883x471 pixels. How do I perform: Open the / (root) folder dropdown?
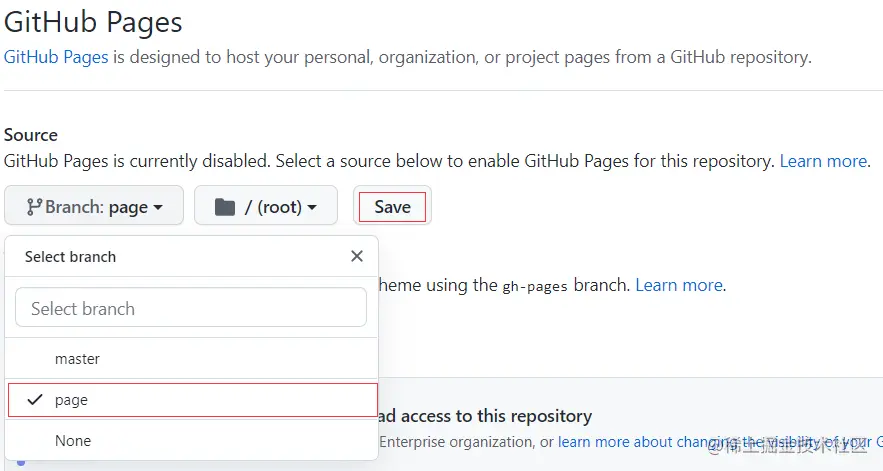266,206
